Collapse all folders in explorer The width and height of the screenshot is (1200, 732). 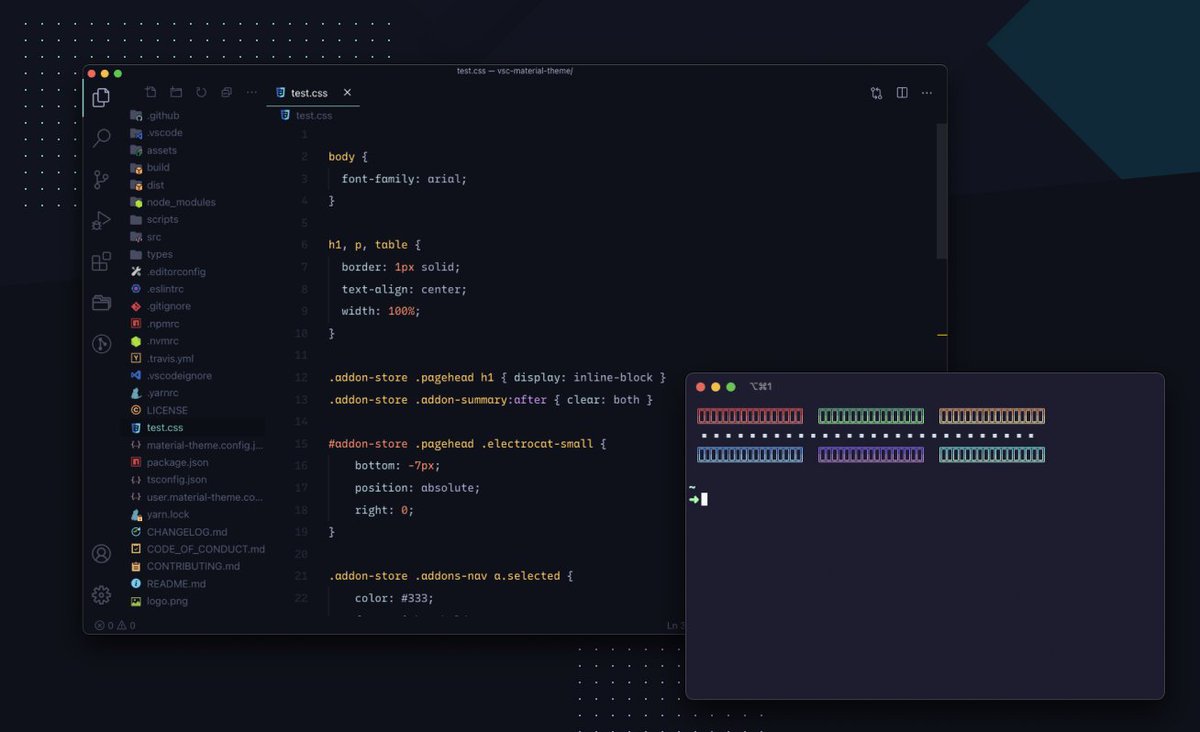226,92
